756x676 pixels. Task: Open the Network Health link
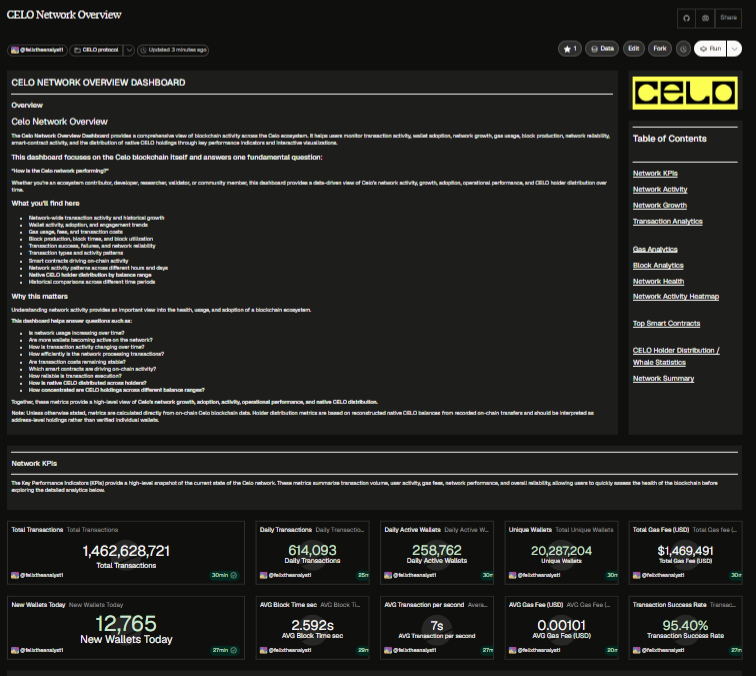658,282
